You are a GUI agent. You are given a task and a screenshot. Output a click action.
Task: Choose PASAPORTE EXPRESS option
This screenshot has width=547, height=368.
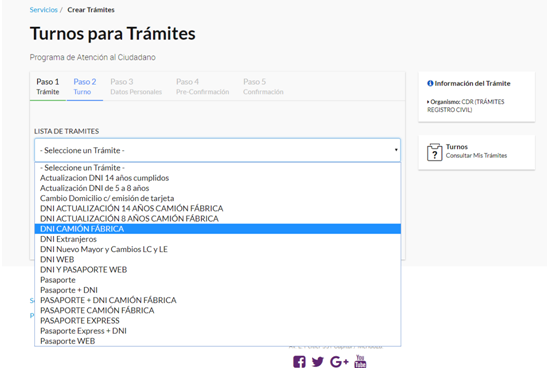coord(218,320)
